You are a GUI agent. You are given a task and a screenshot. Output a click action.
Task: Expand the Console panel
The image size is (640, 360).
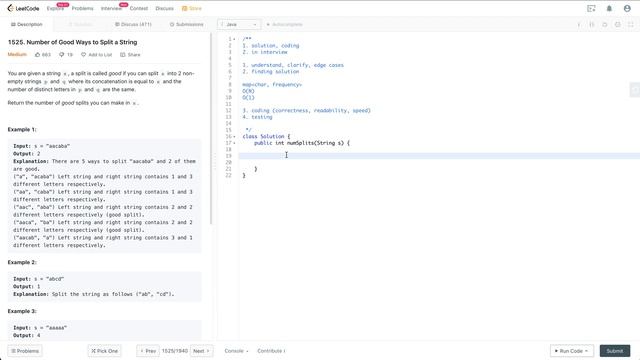[x=236, y=351]
